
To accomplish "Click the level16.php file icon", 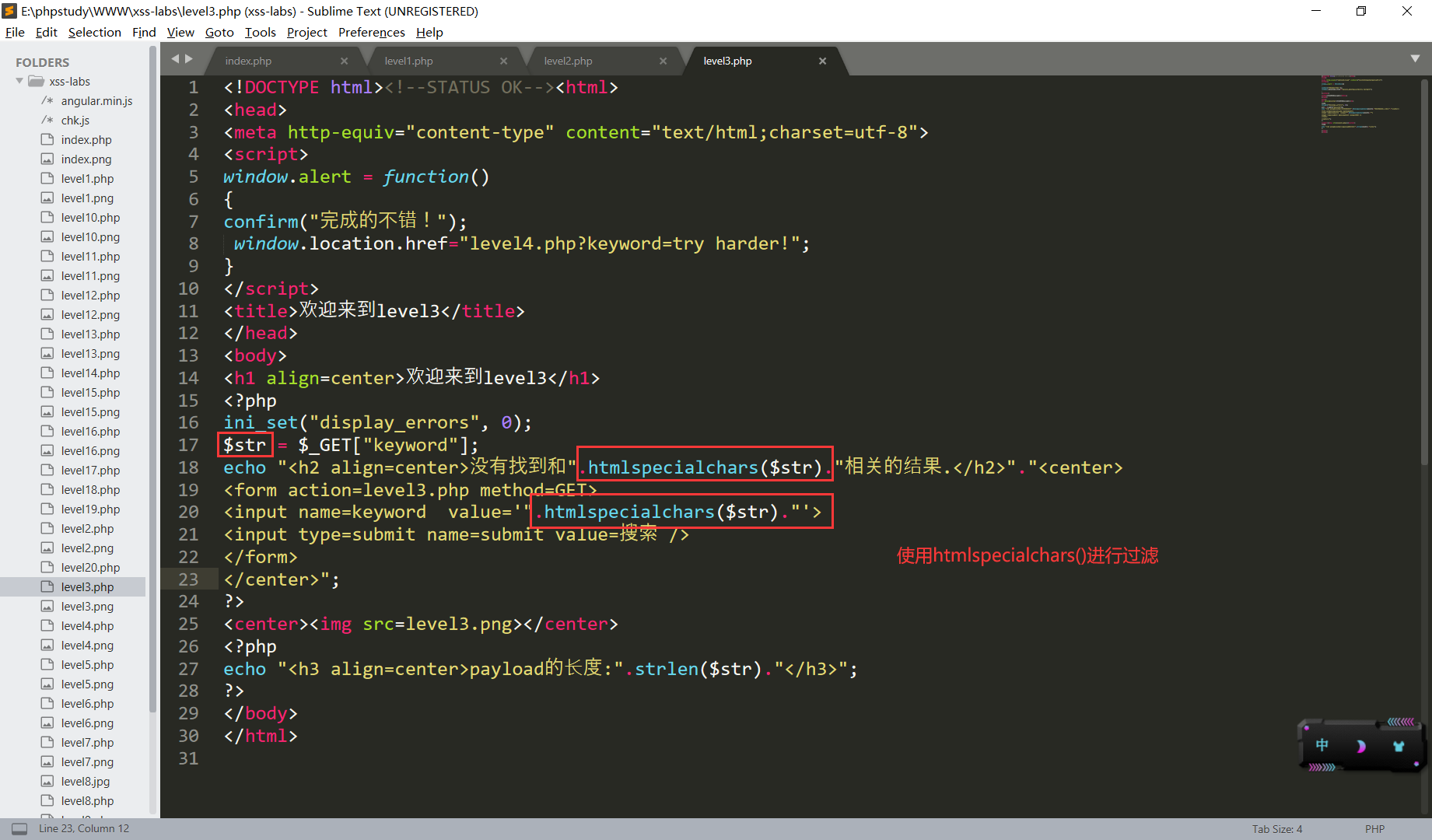I will 47,431.
